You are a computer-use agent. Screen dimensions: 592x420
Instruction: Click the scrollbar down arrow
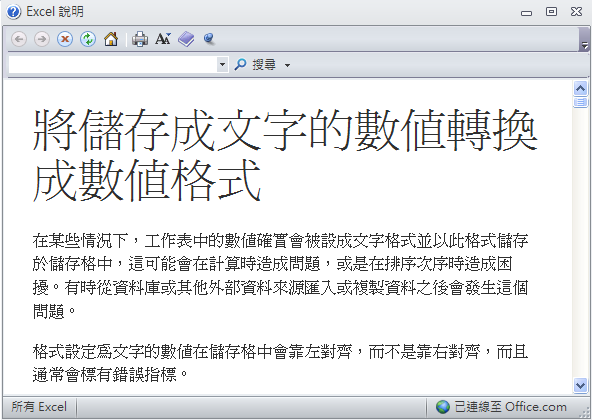pyautogui.click(x=580, y=386)
